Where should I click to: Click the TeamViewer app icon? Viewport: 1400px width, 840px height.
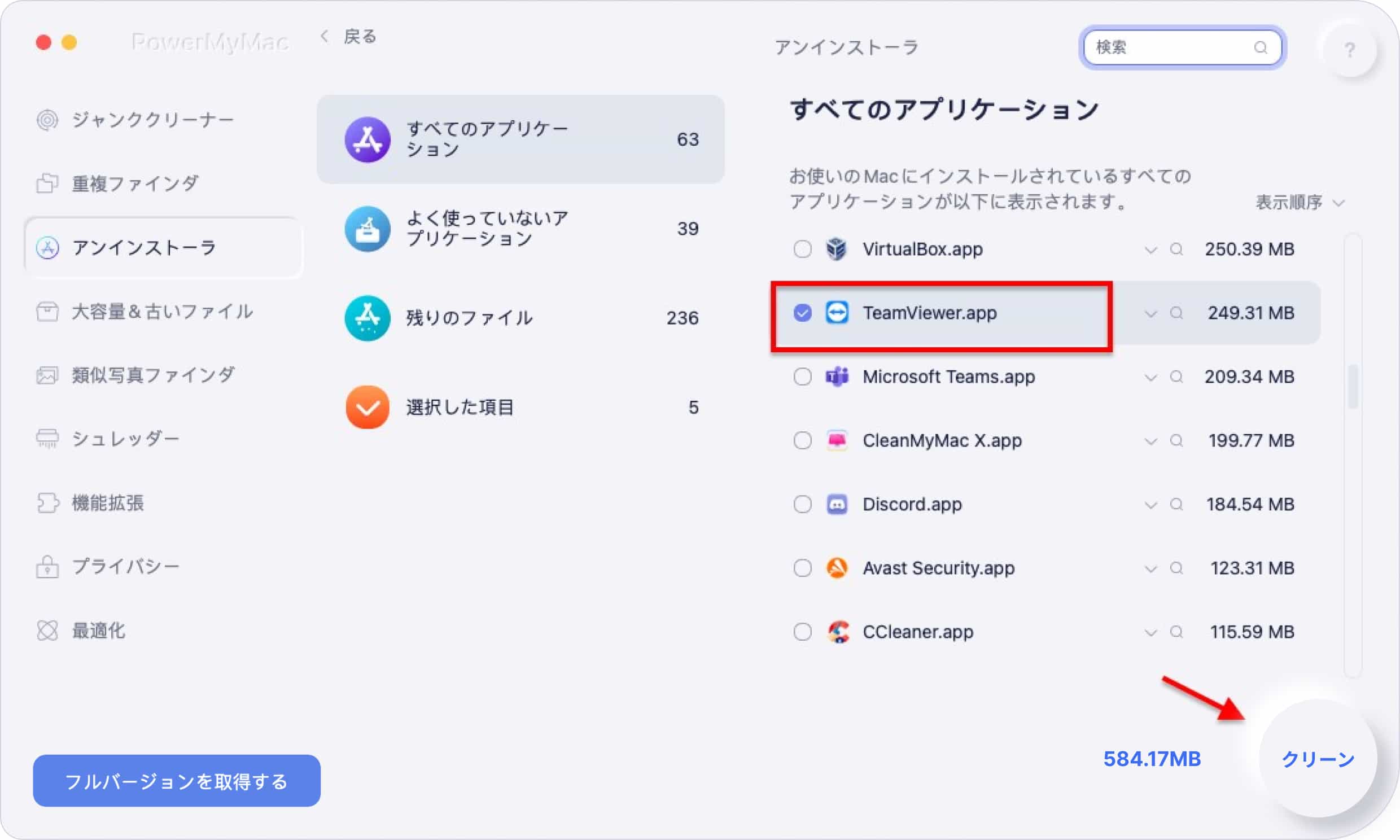[x=837, y=312]
